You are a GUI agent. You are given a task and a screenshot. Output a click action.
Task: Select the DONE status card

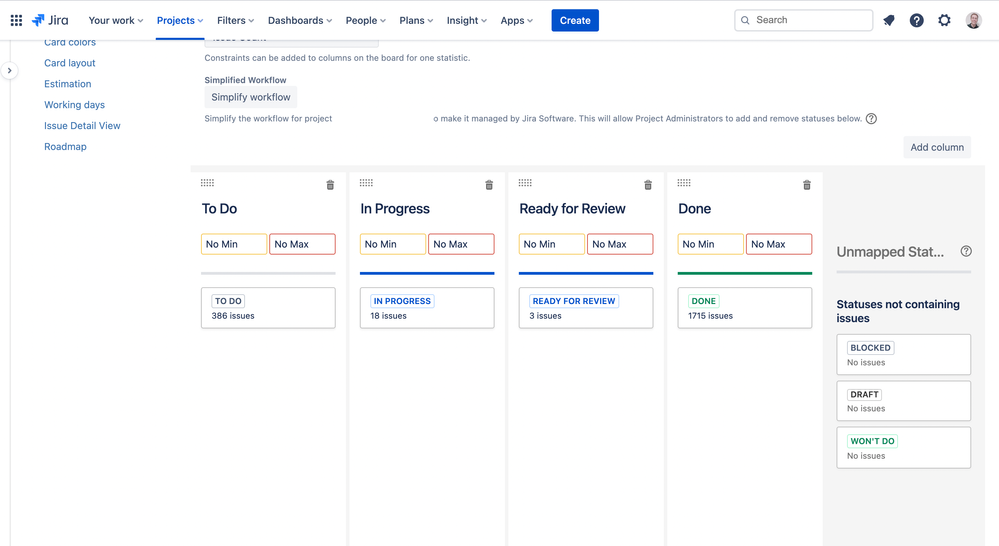point(745,308)
